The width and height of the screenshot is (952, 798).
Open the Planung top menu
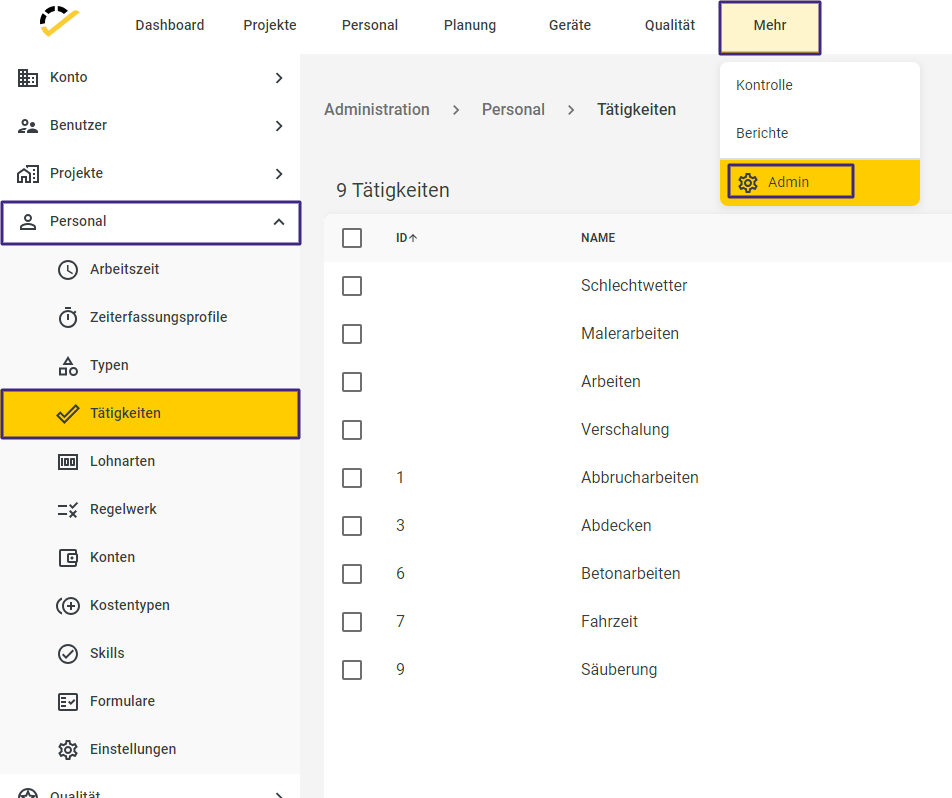470,26
